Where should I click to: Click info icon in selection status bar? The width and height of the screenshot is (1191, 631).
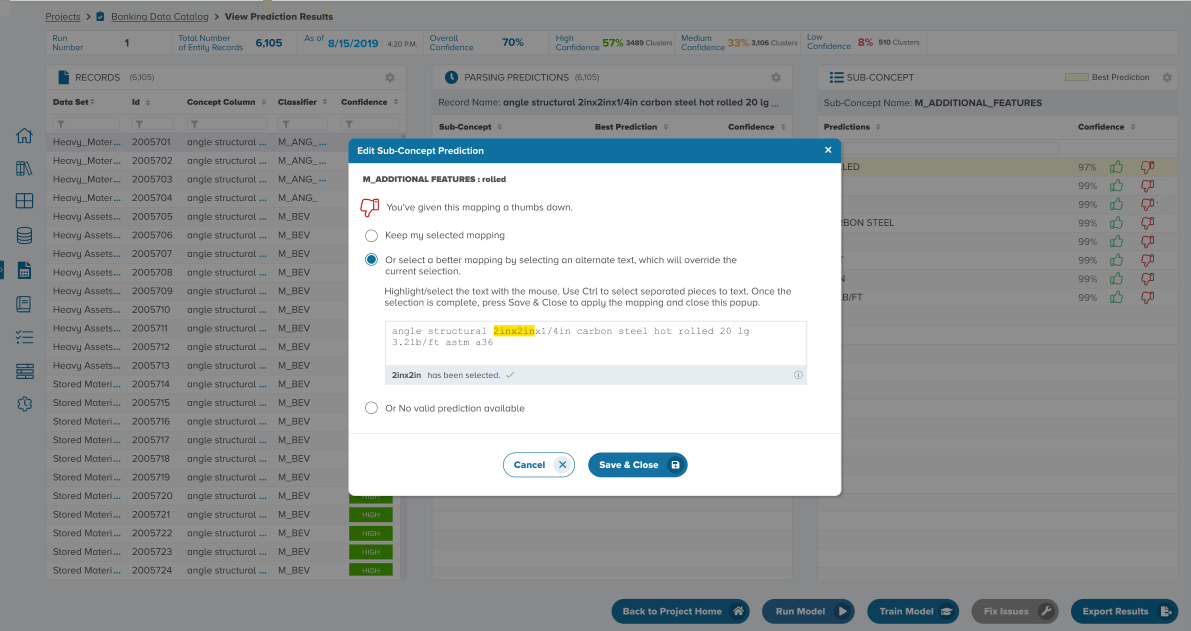(798, 375)
